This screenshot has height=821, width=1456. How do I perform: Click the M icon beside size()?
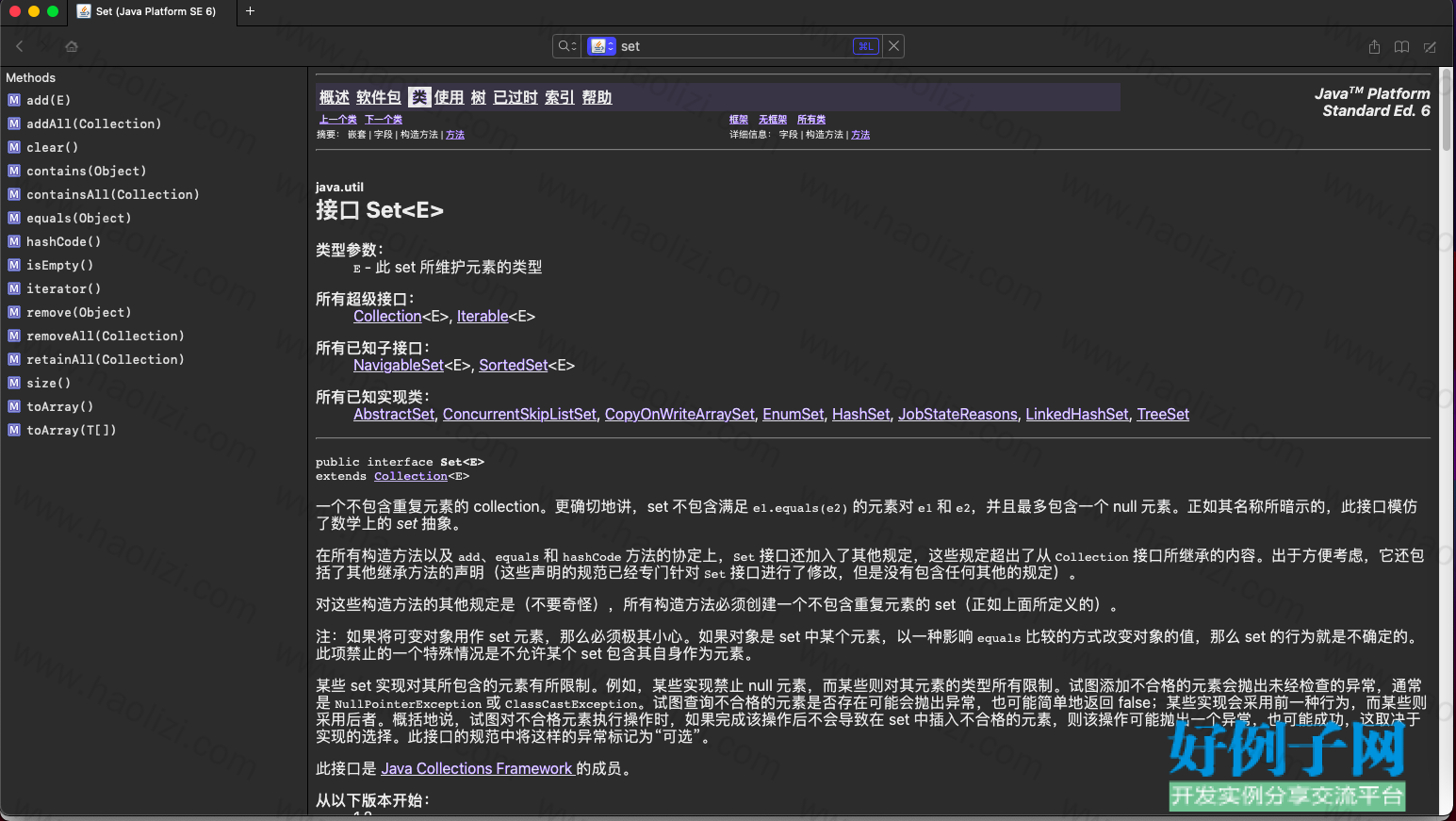pyautogui.click(x=14, y=383)
